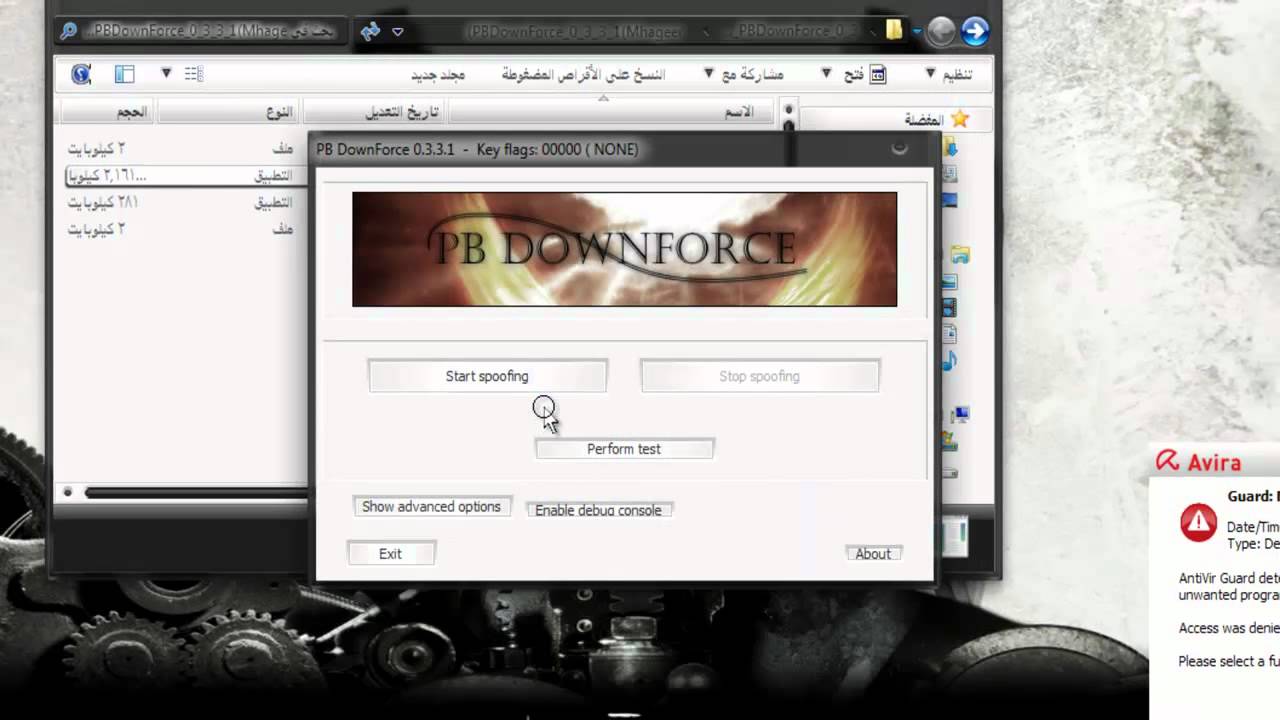Screen dimensions: 1280x720
Task: Open the Explorer help icon
Action: pos(81,73)
